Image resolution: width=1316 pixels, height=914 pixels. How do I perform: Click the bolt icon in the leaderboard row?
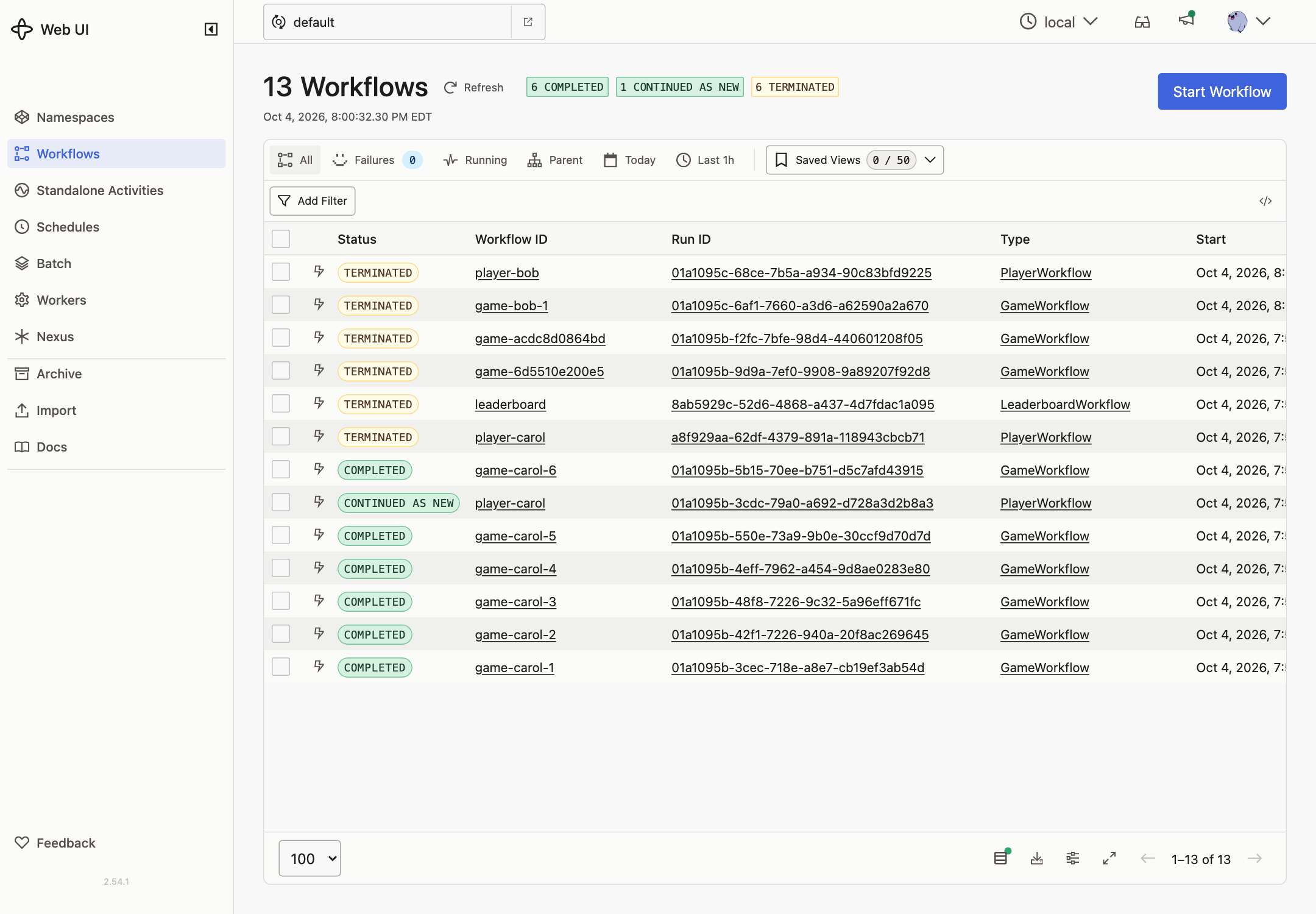pyautogui.click(x=319, y=403)
